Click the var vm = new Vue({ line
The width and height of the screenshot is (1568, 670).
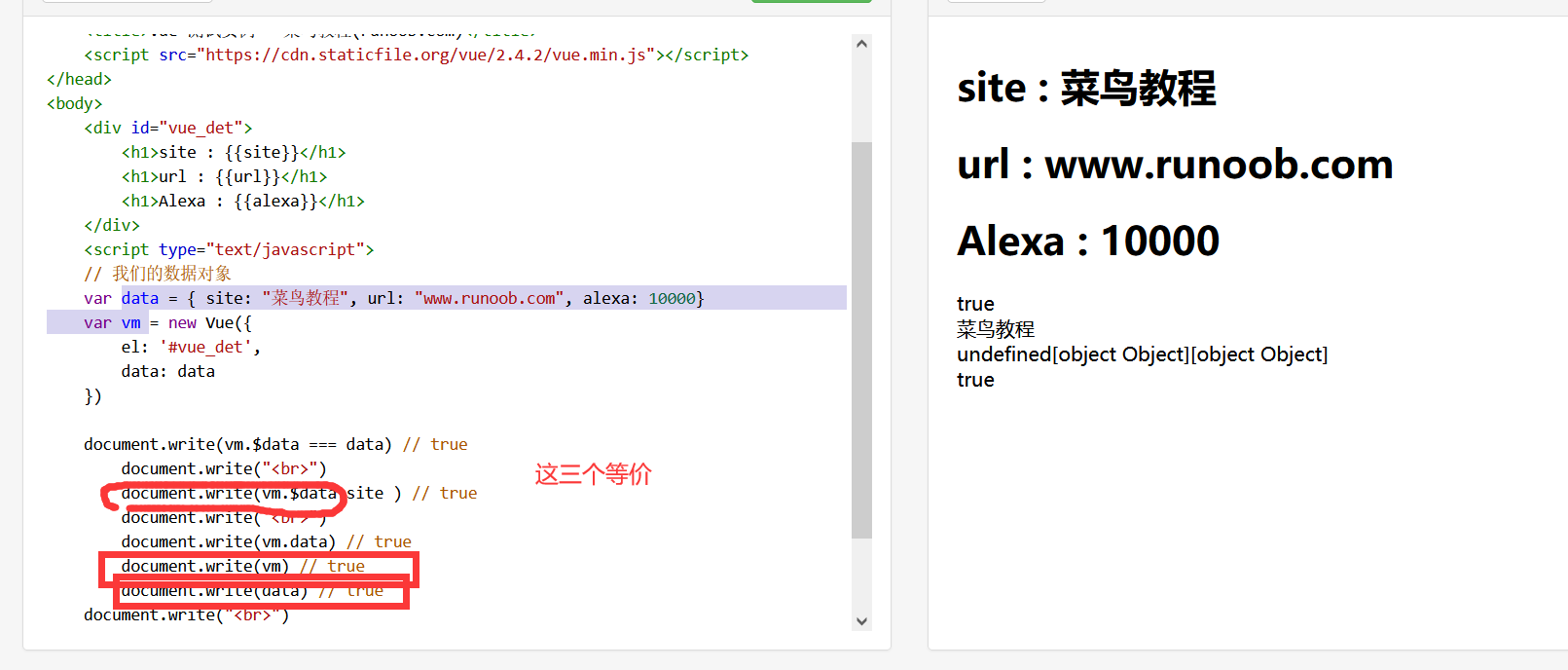click(167, 322)
